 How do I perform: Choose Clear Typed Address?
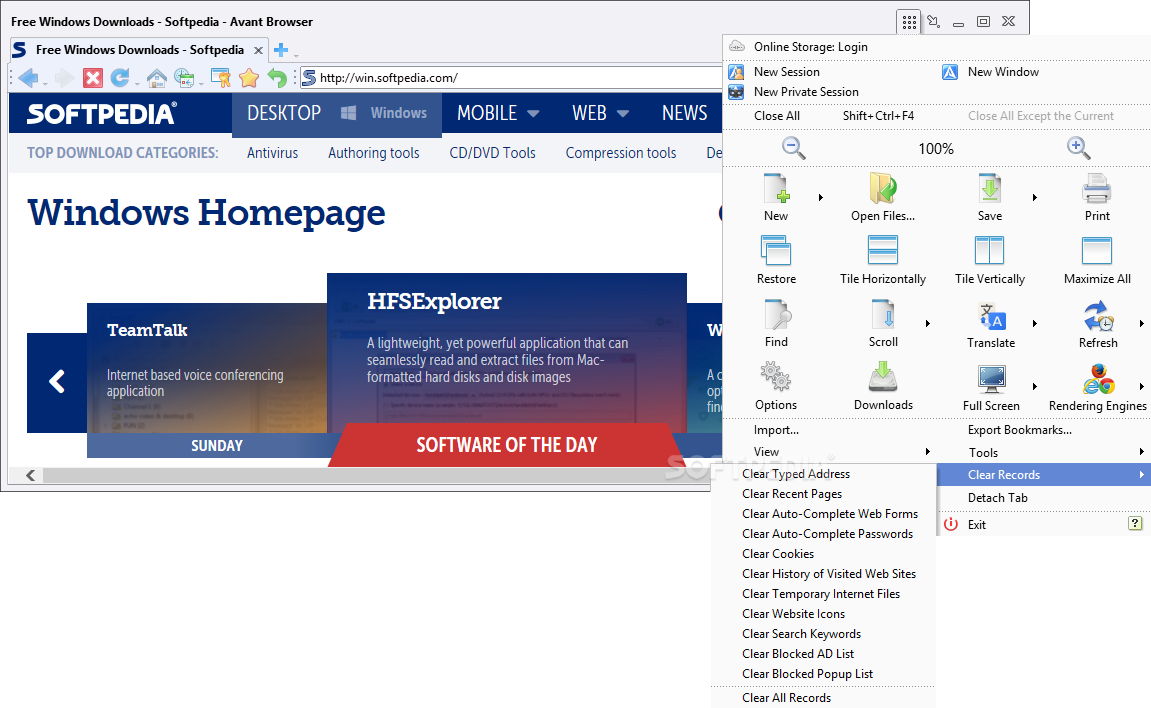coord(796,474)
